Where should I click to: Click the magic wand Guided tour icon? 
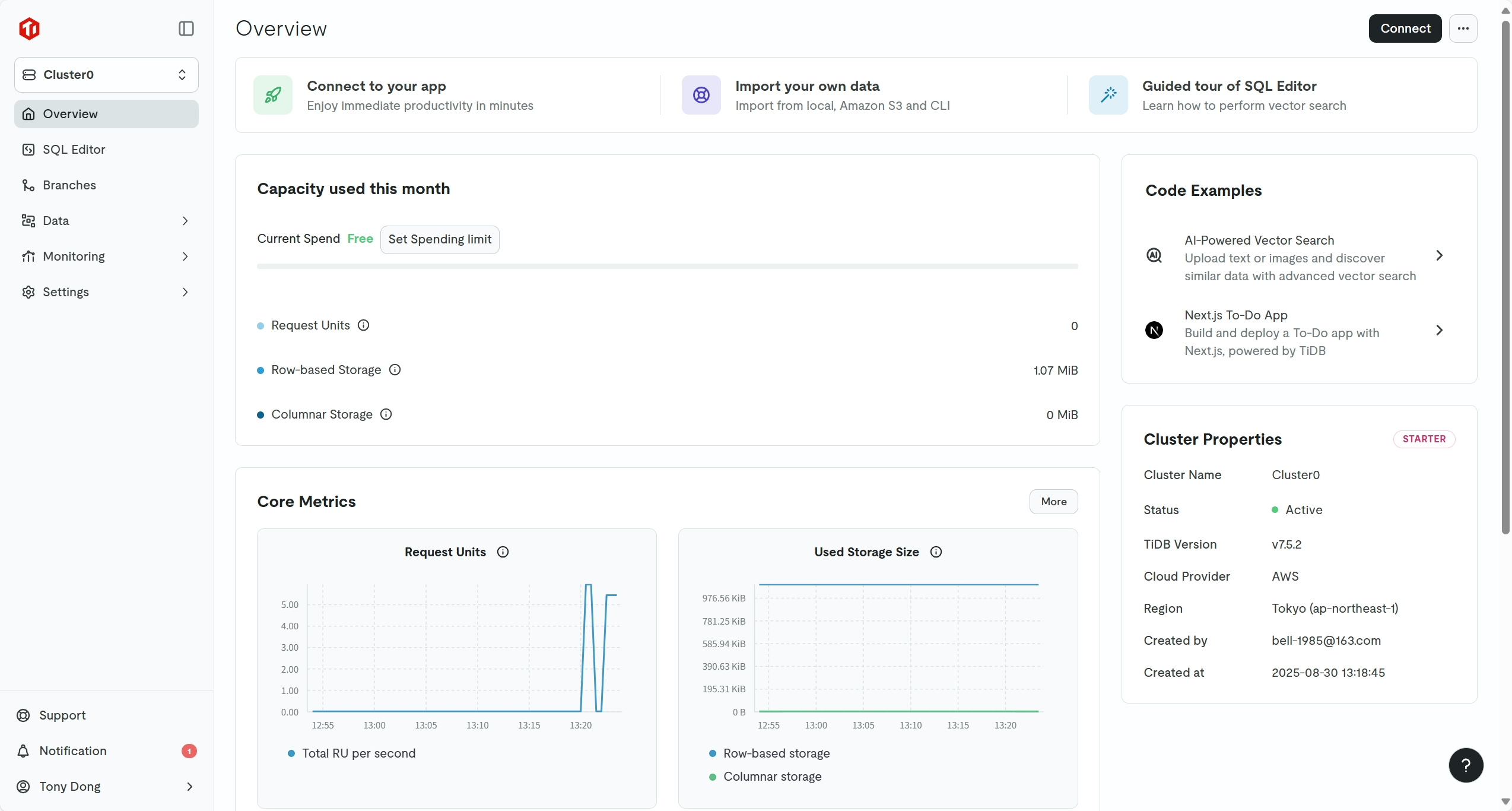pyautogui.click(x=1108, y=95)
